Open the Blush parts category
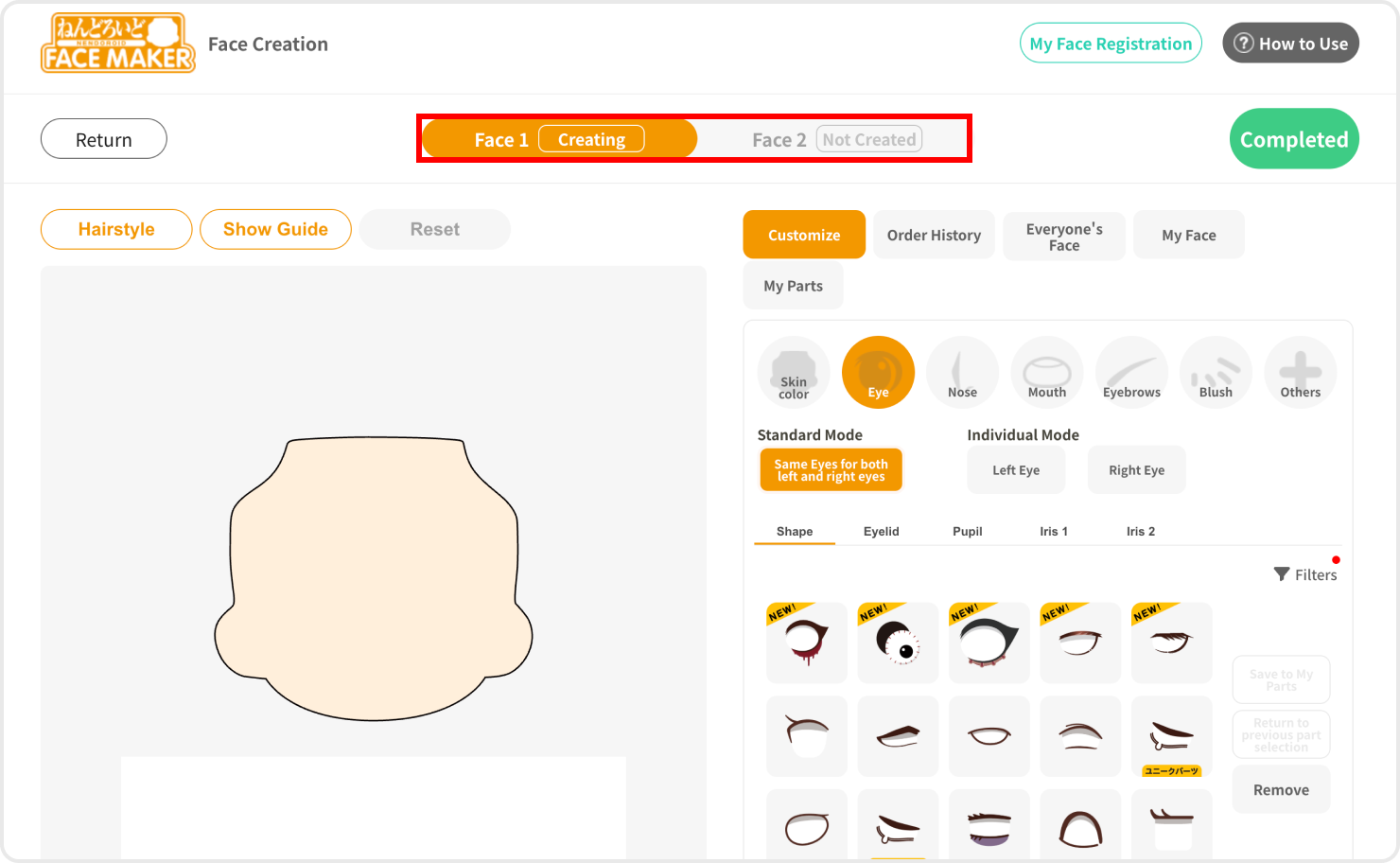 [x=1216, y=373]
